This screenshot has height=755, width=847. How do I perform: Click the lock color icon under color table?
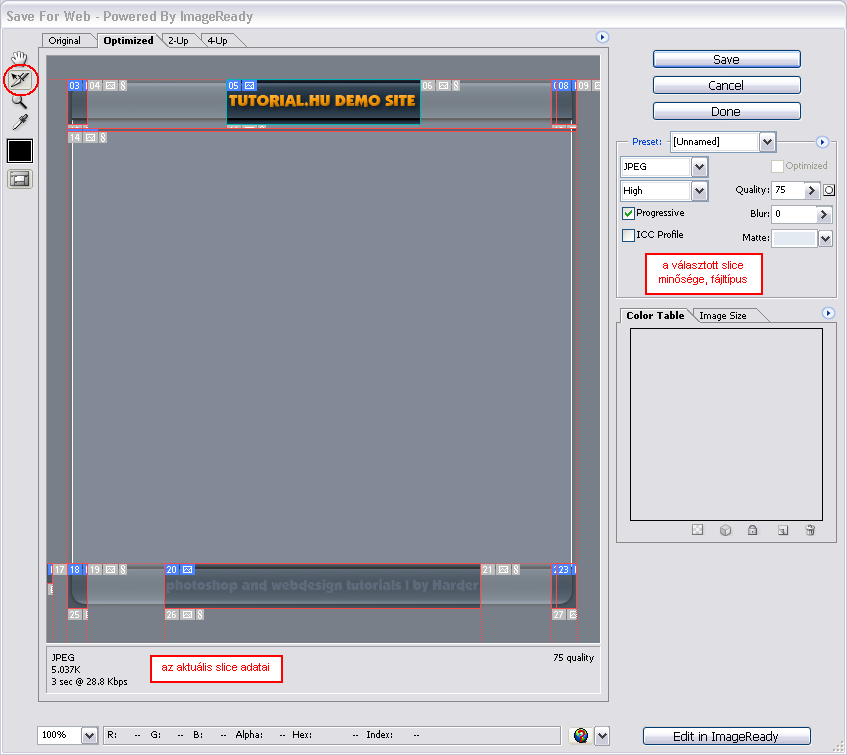752,530
